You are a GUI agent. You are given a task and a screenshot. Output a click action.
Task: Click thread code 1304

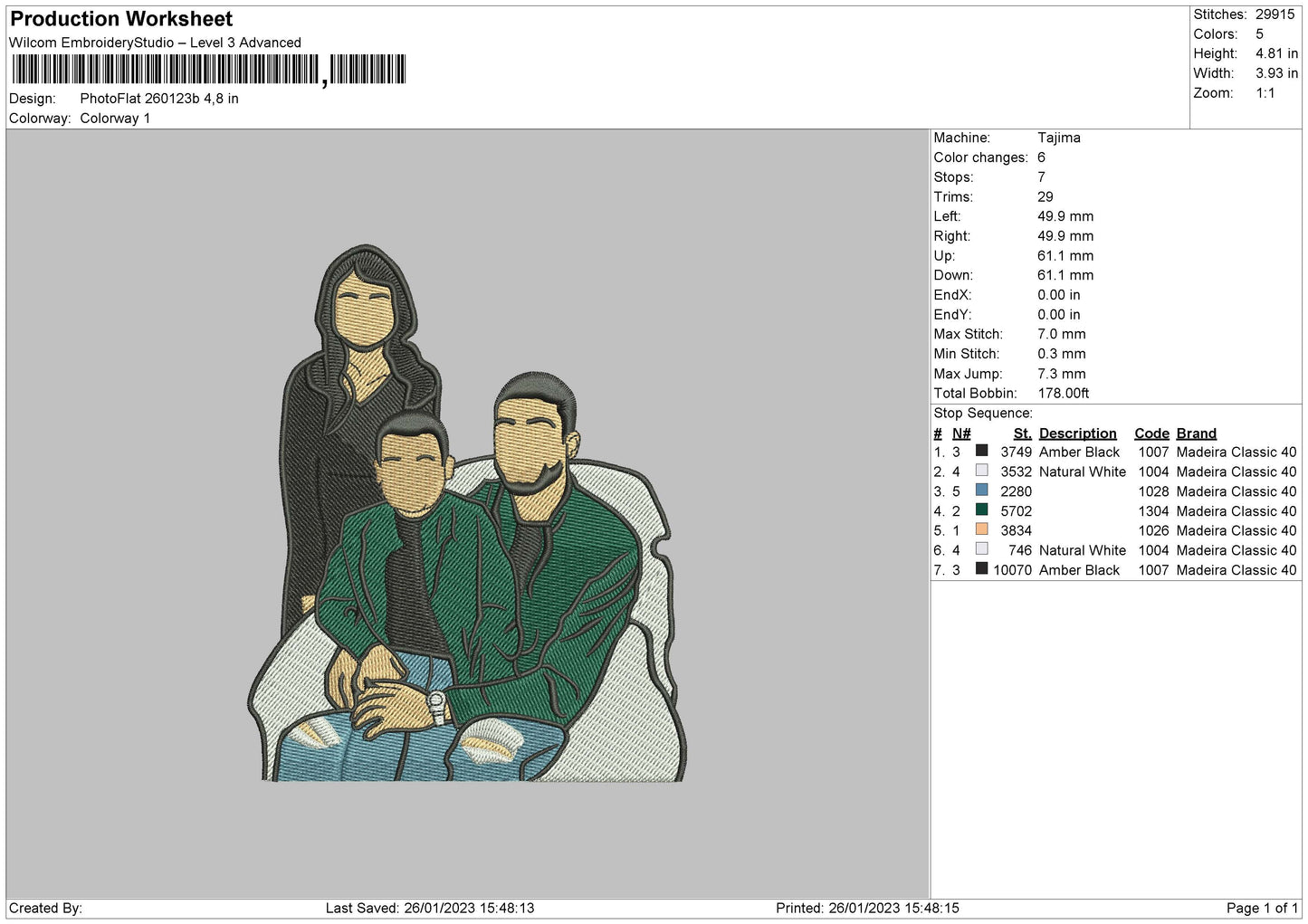1154,511
